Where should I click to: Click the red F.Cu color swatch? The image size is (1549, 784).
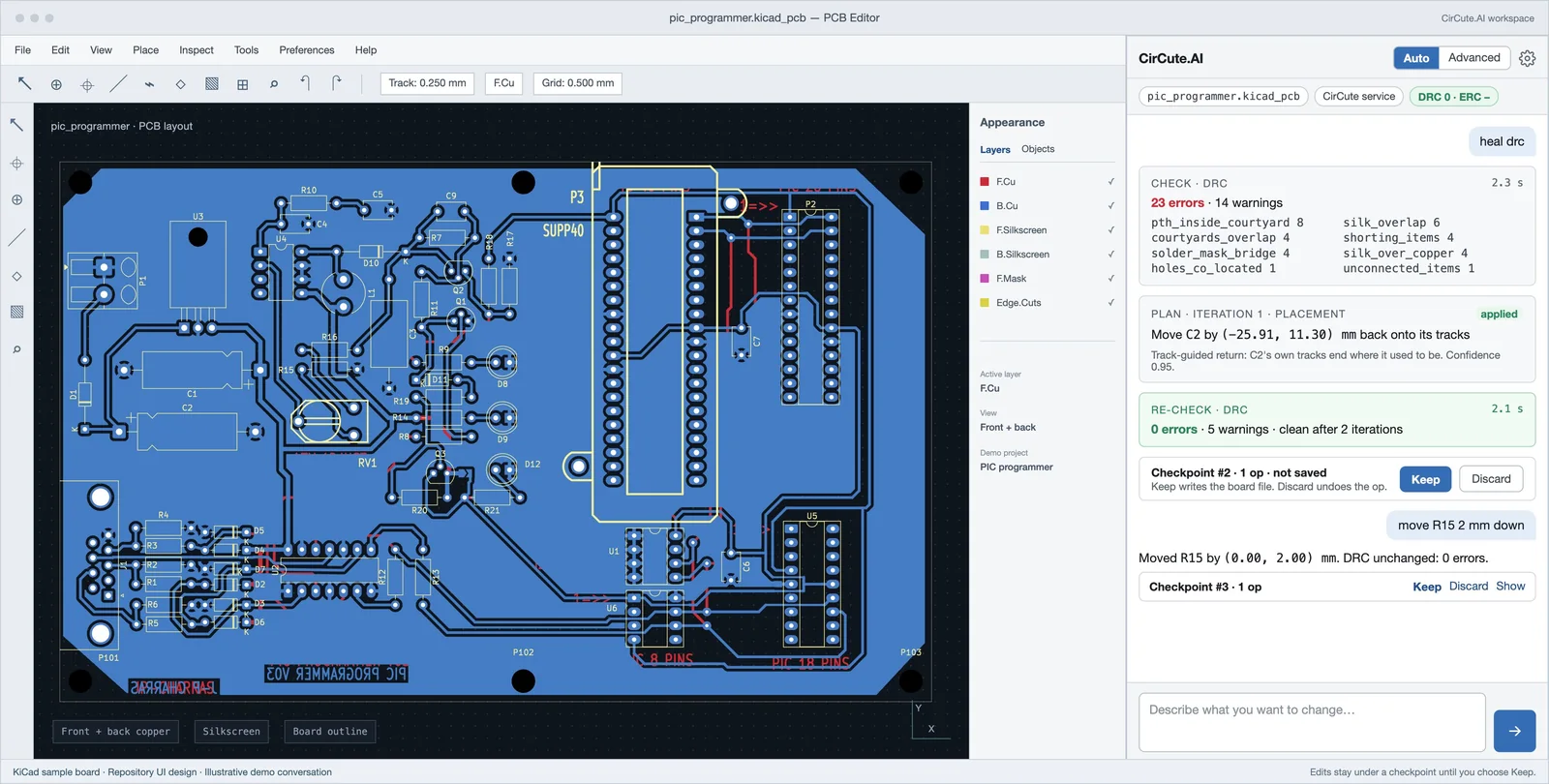click(x=985, y=182)
